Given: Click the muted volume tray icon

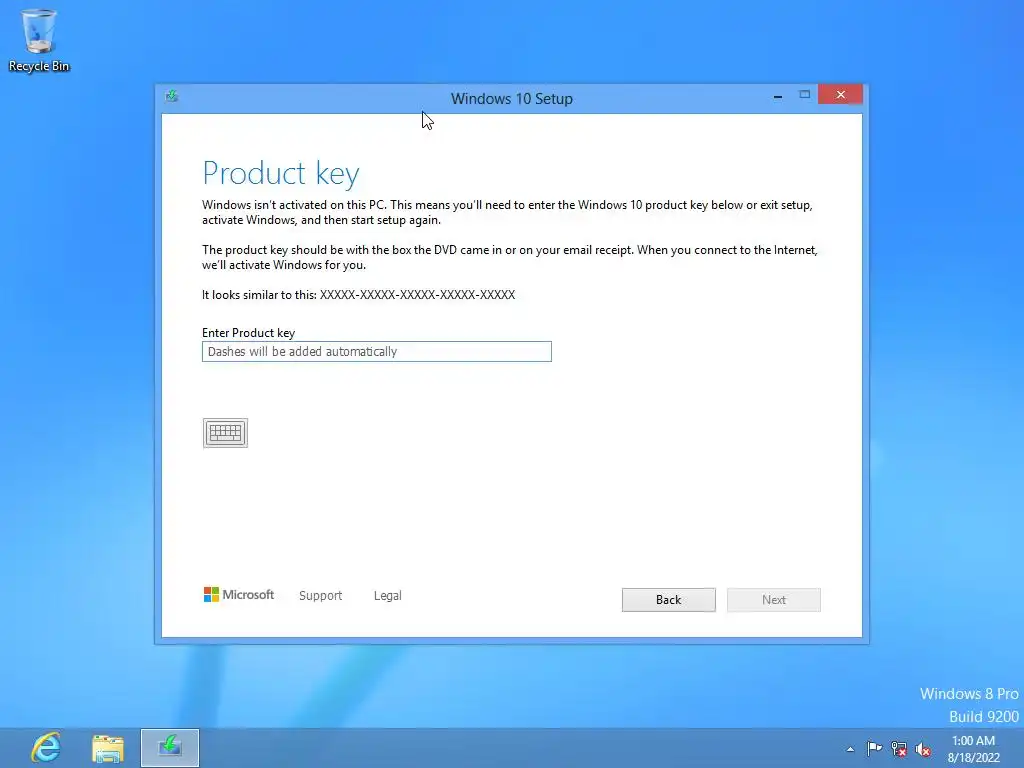Looking at the screenshot, I should (x=923, y=749).
